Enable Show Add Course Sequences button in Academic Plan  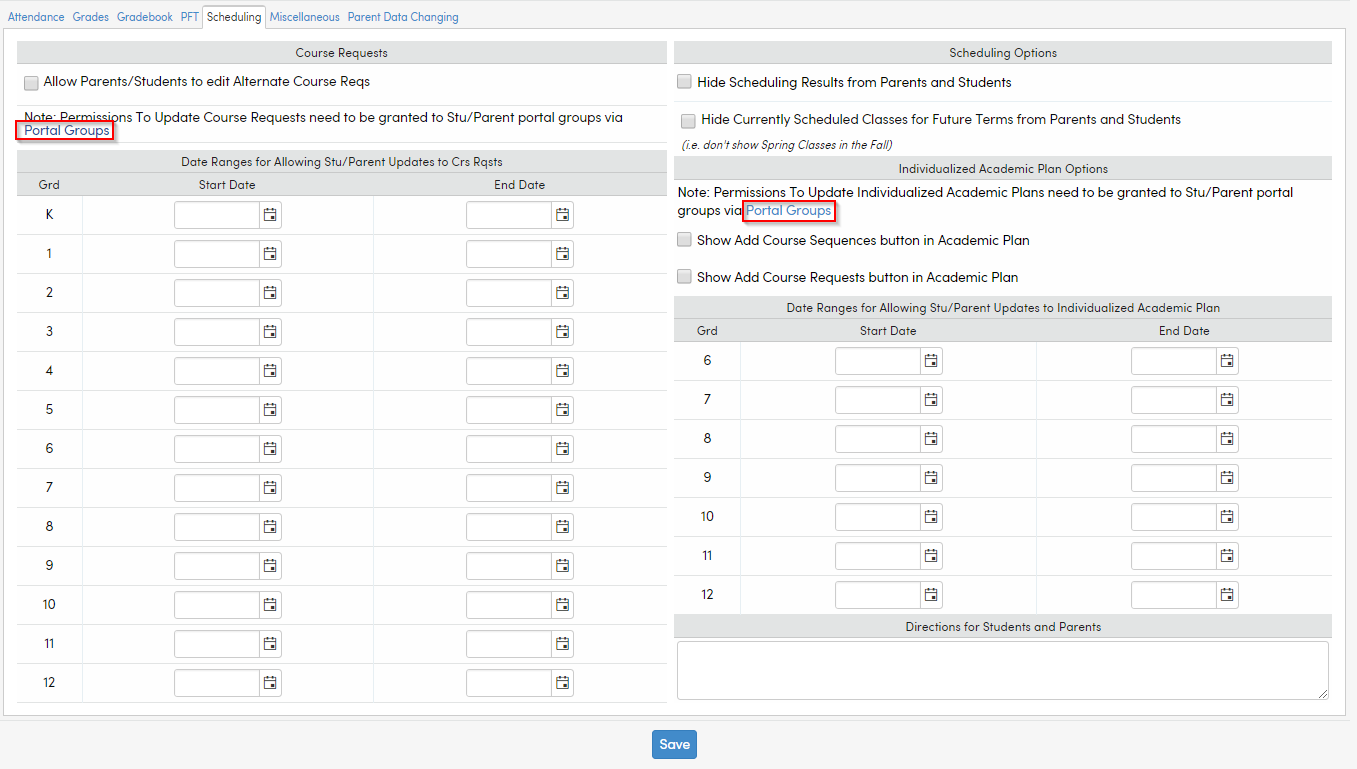pyautogui.click(x=684, y=239)
